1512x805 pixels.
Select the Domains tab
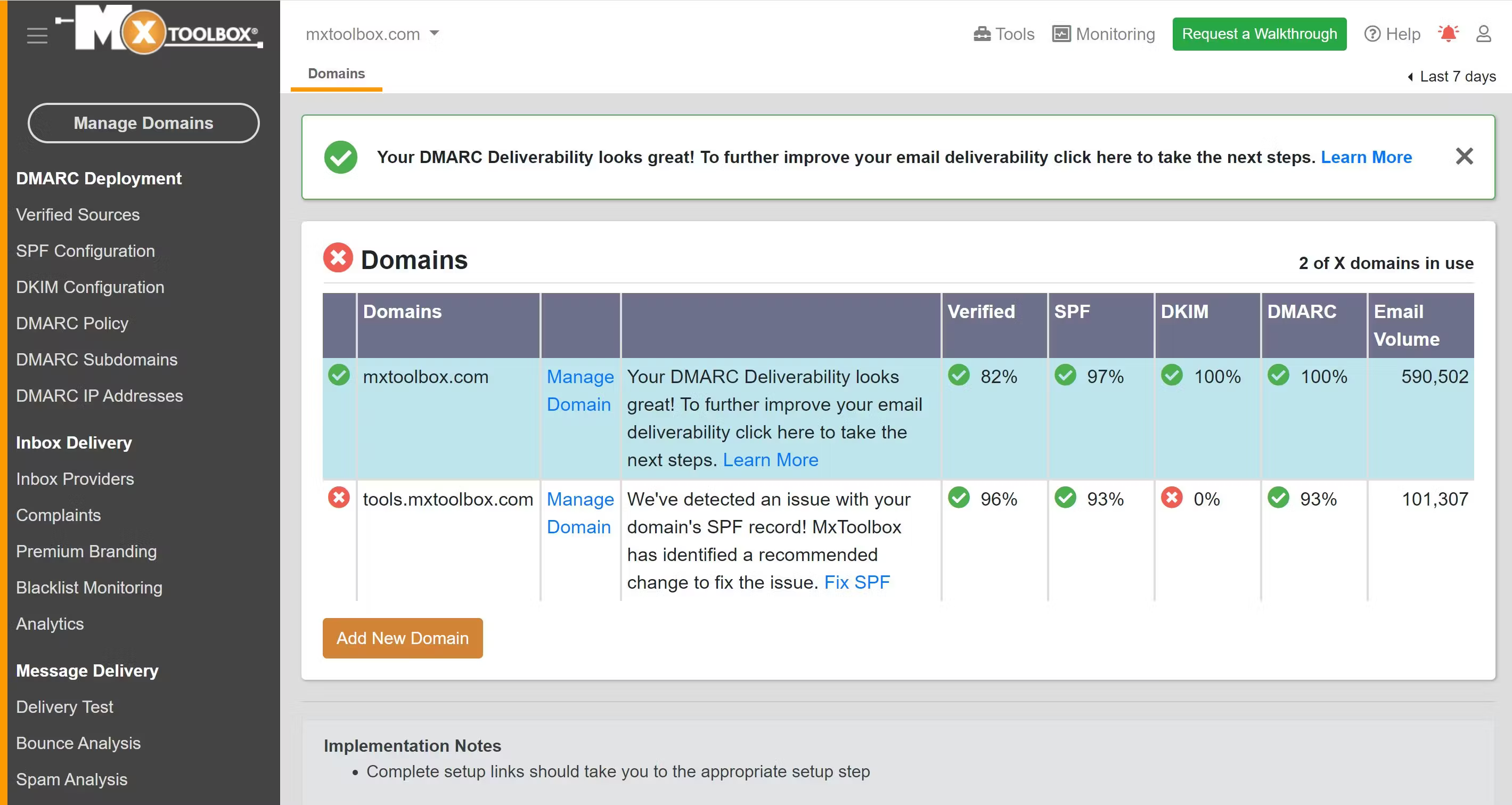point(337,74)
